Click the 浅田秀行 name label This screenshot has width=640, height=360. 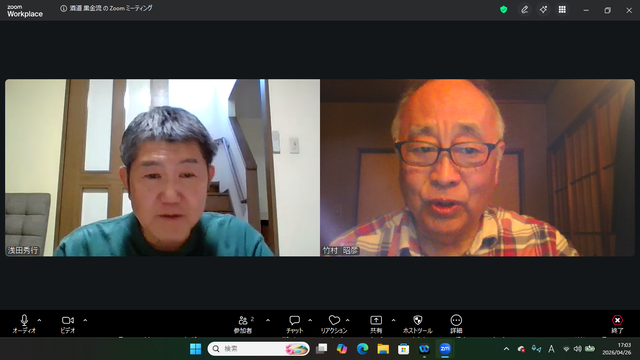click(23, 250)
